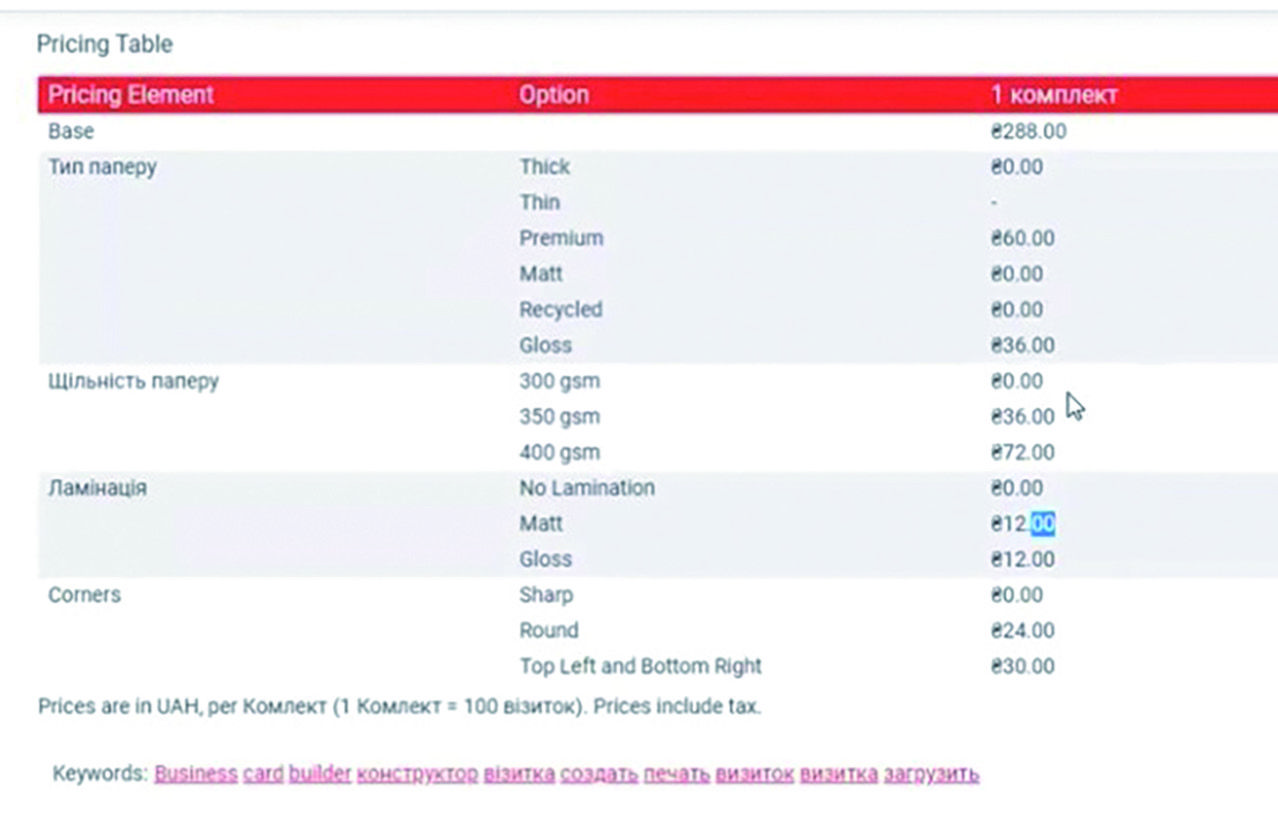Screen dimensions: 1278x823
Task: Click the Thin paper option
Action: (x=539, y=202)
